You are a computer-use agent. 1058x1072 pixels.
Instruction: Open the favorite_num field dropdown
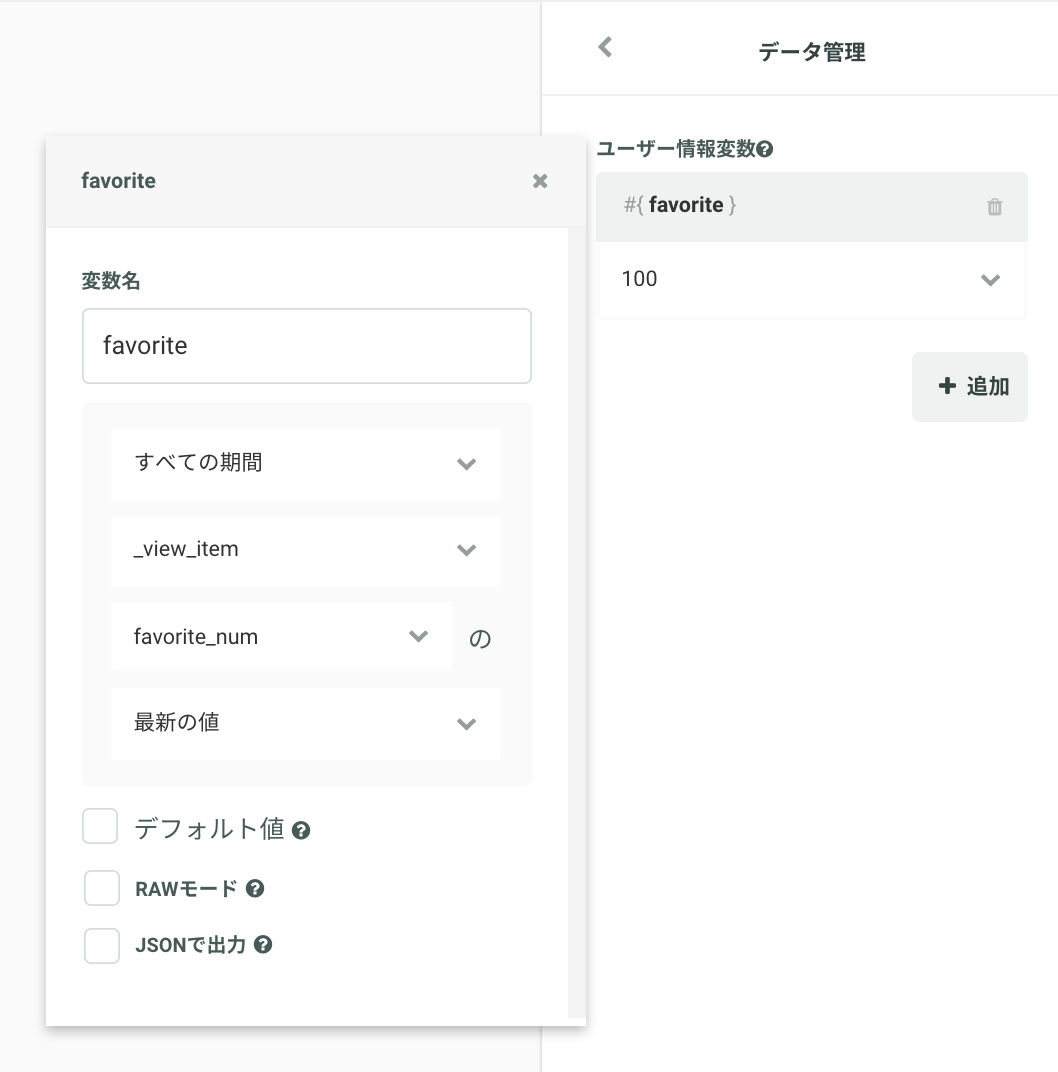click(x=282, y=636)
